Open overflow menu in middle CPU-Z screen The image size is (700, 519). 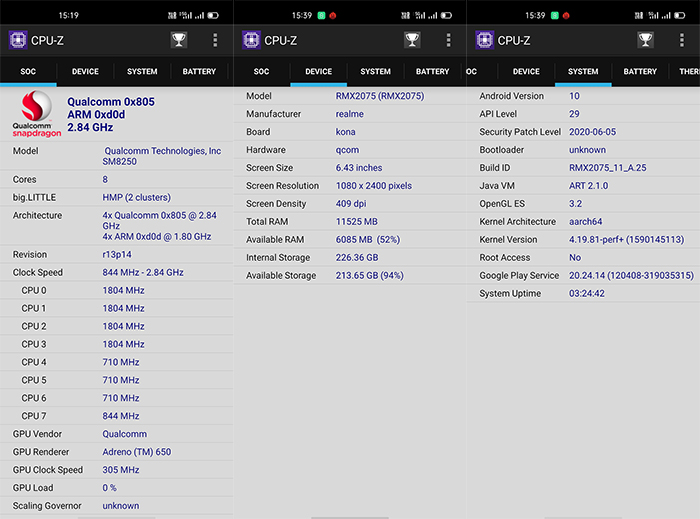click(x=449, y=40)
